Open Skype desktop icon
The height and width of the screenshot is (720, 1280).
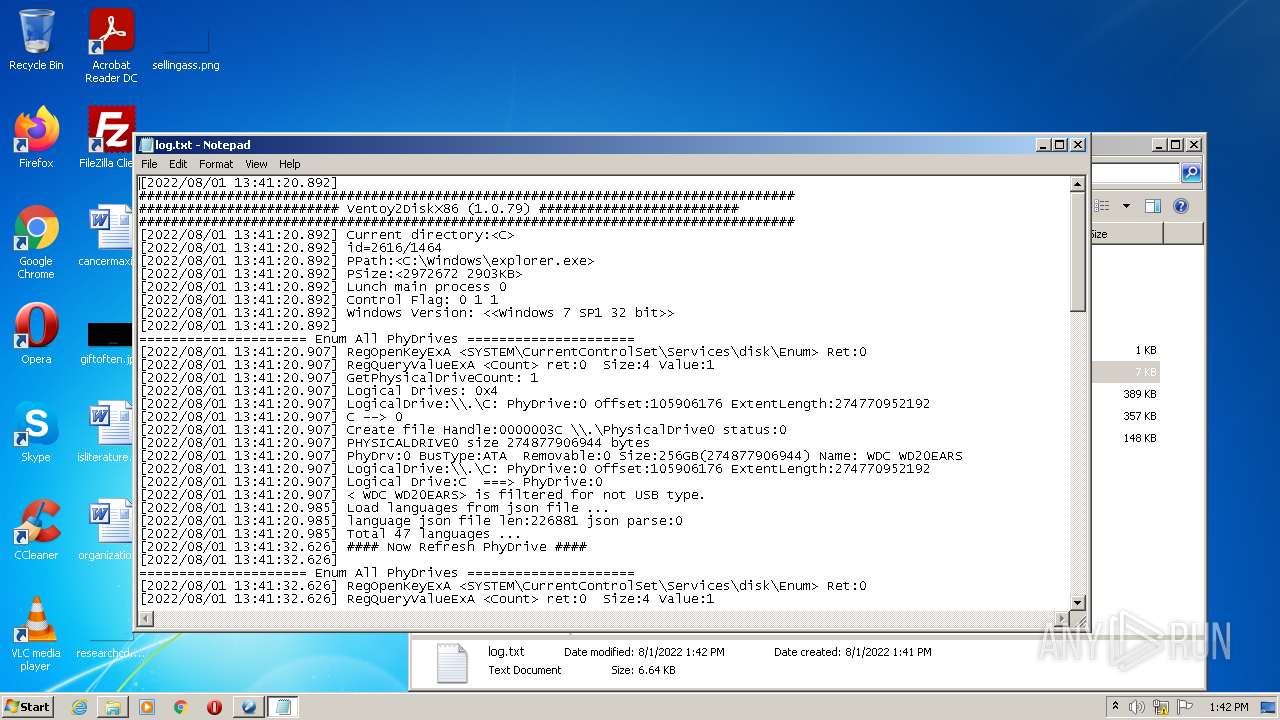point(36,432)
